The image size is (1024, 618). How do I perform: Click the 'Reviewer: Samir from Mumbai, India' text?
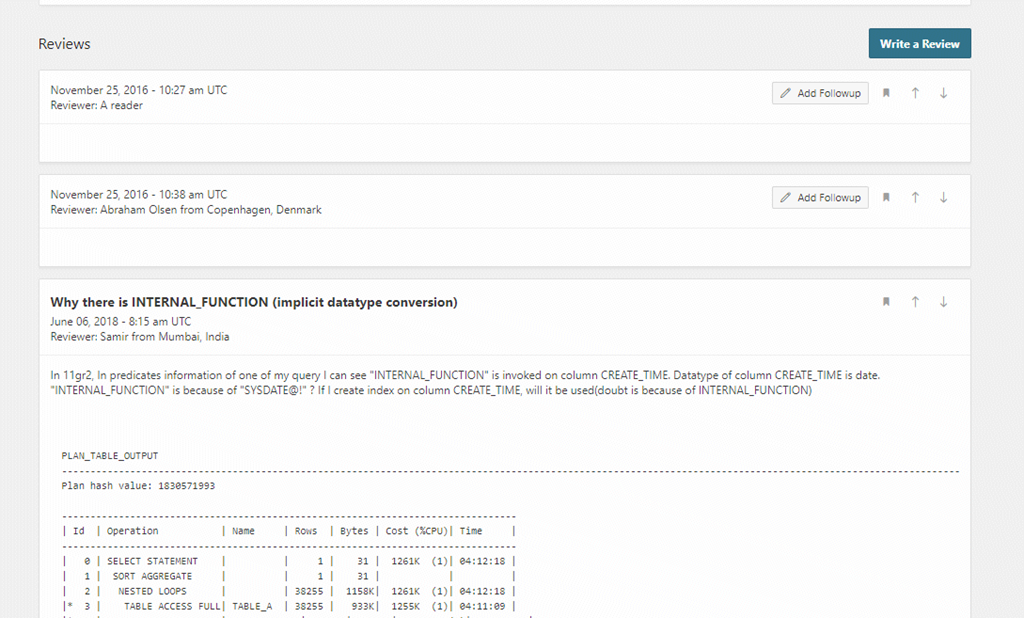(x=140, y=337)
